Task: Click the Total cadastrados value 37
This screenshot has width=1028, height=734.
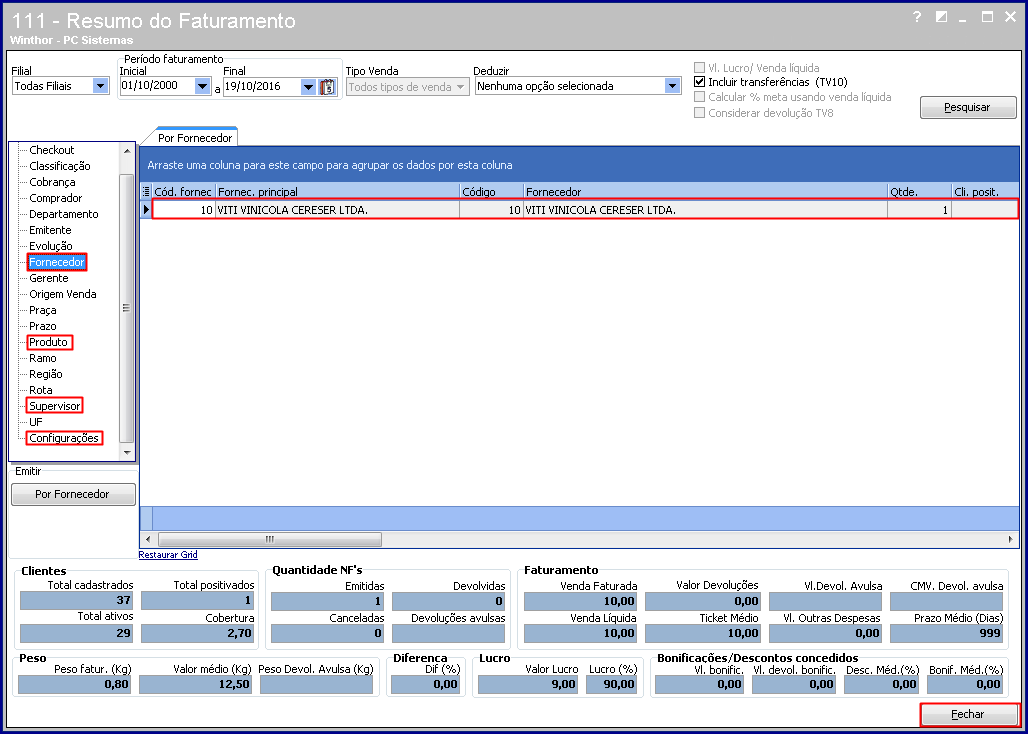Action: point(77,600)
